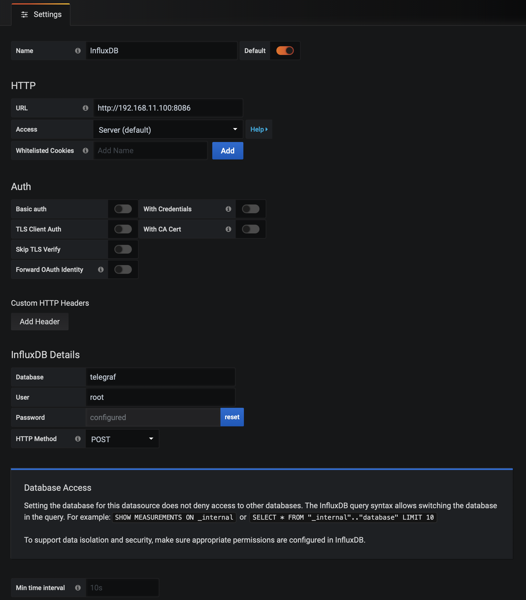Click the blue Add cookie button
Viewport: 526px width, 600px height.
point(228,151)
